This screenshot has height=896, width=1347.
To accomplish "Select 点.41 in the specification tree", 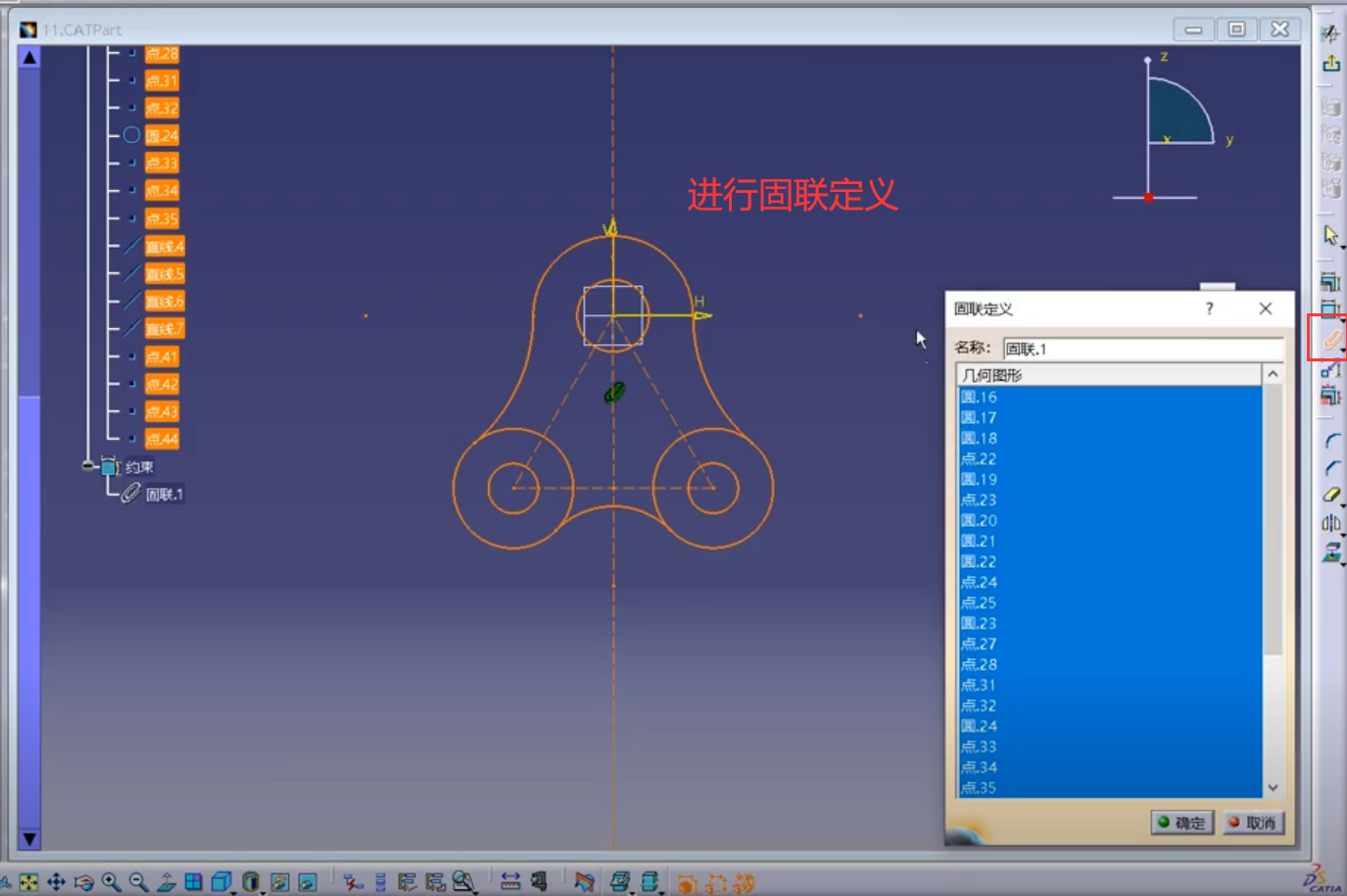I will click(162, 356).
